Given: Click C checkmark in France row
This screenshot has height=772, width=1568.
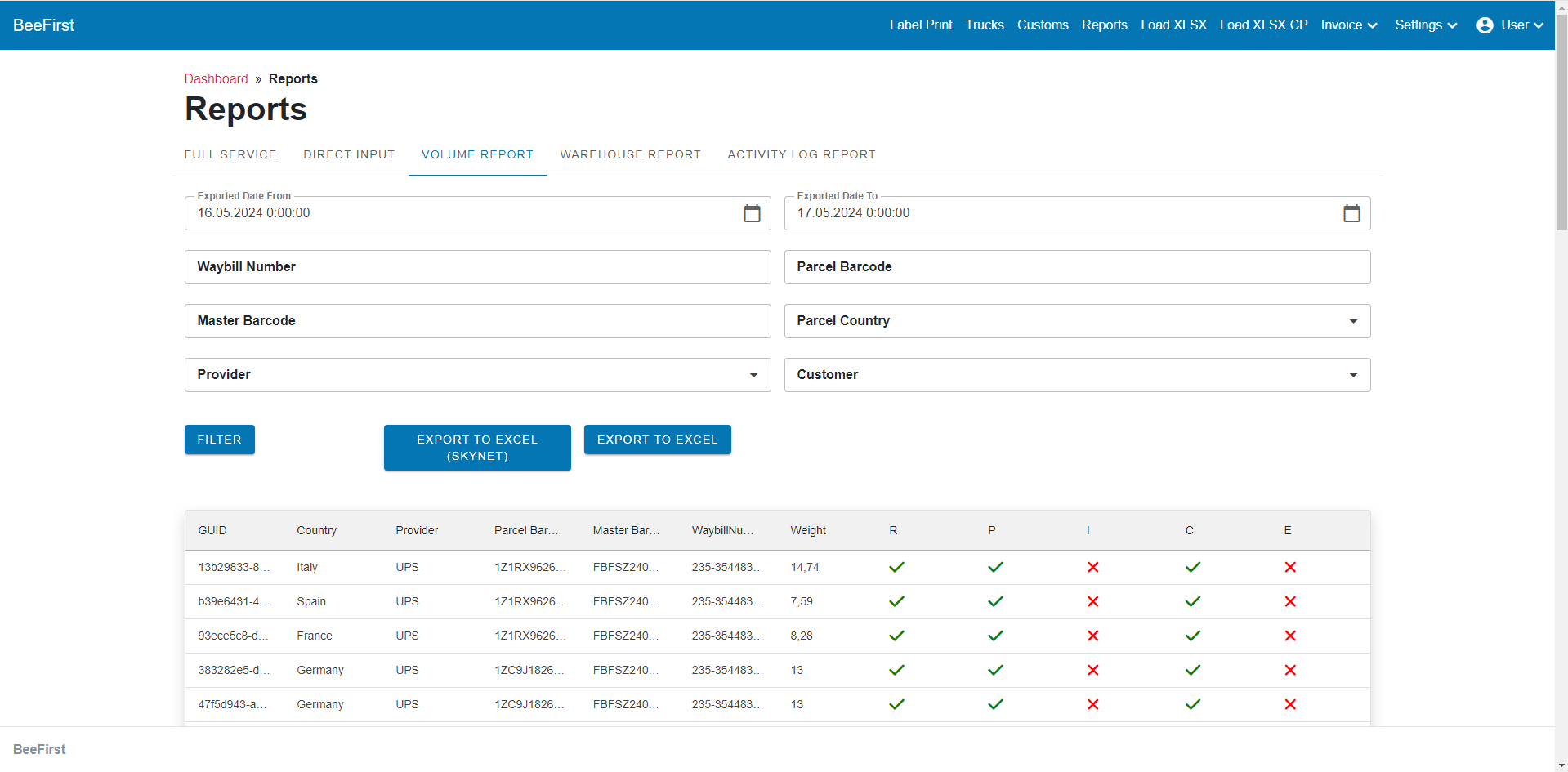Looking at the screenshot, I should click(x=1193, y=636).
